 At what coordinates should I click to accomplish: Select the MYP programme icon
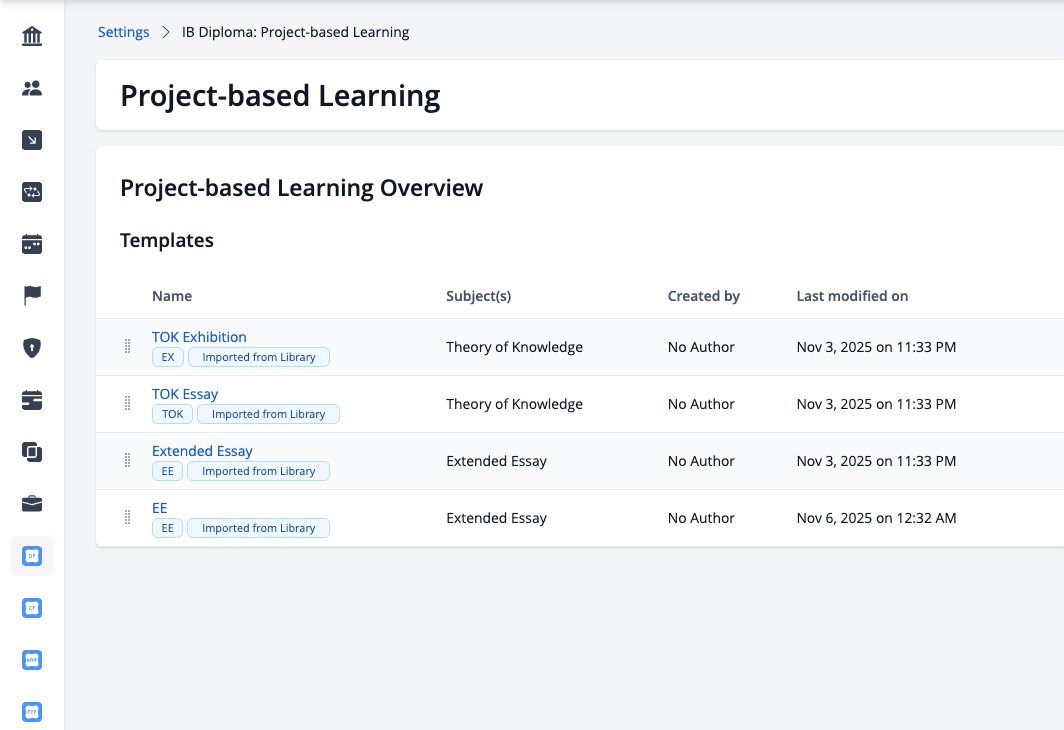tap(32, 660)
